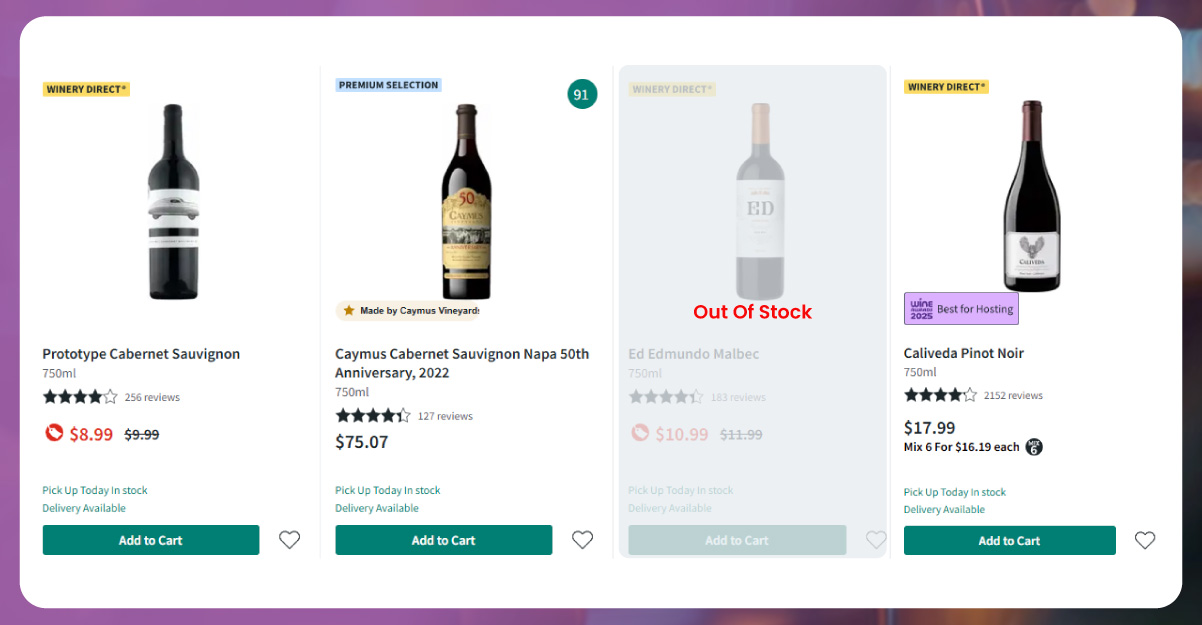View the 2152 reviews for Caliveda

[x=1013, y=395]
